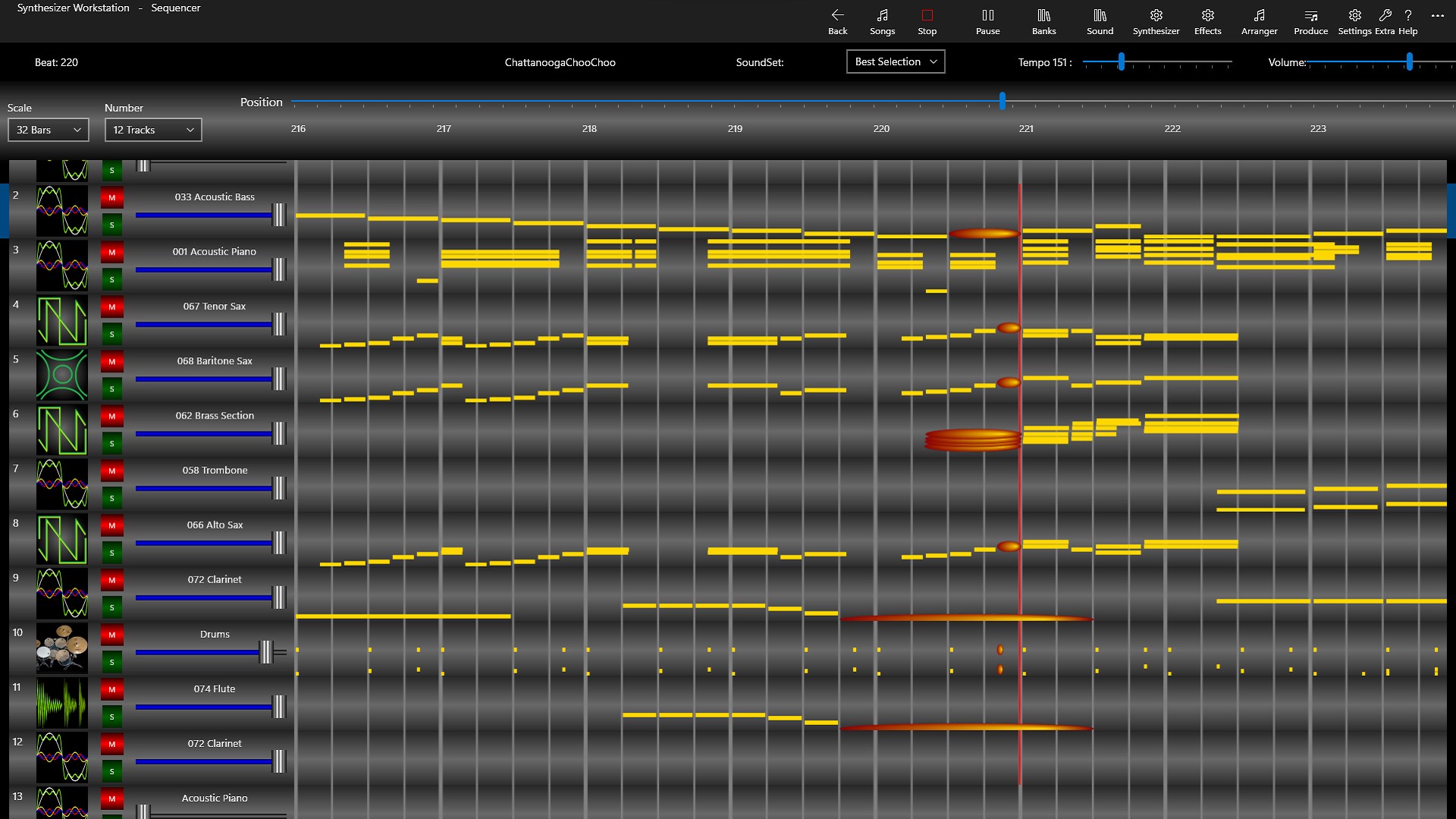Open the Synthesizer view
Image resolution: width=1456 pixels, height=819 pixels.
click(x=1155, y=20)
